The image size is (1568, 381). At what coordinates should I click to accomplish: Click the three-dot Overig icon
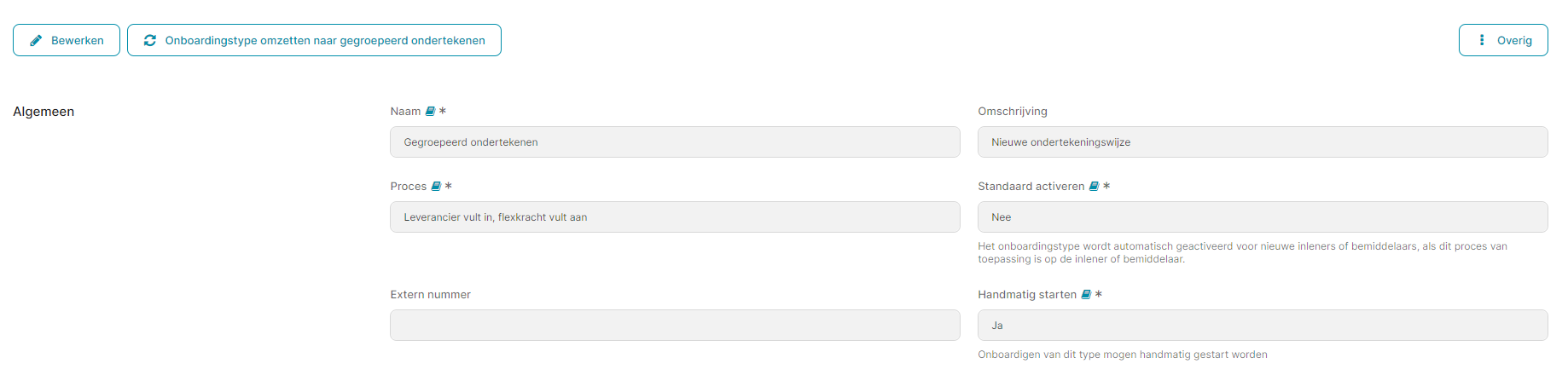point(1482,40)
